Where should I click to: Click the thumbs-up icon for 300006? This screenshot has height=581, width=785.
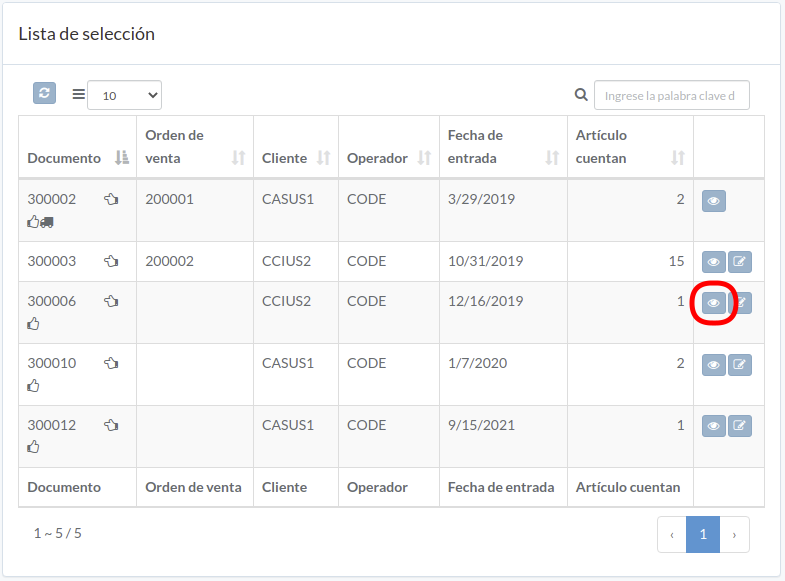click(33, 324)
